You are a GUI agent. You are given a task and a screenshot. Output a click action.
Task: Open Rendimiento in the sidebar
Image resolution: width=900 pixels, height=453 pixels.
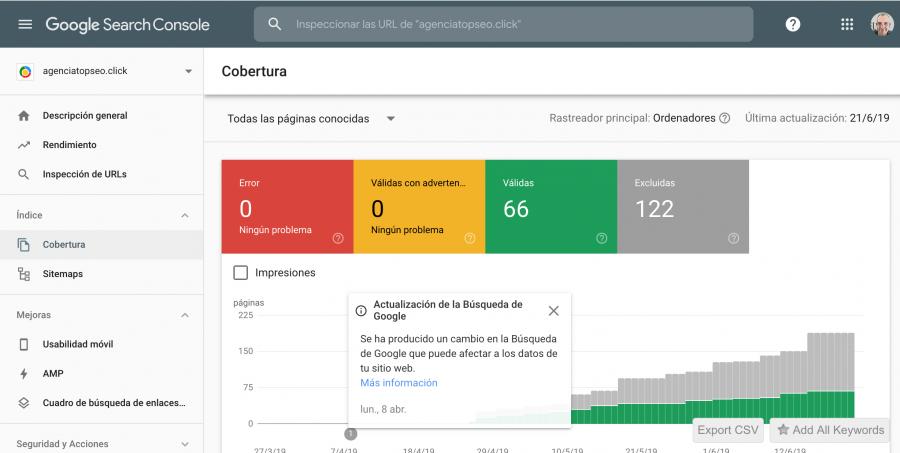click(69, 145)
